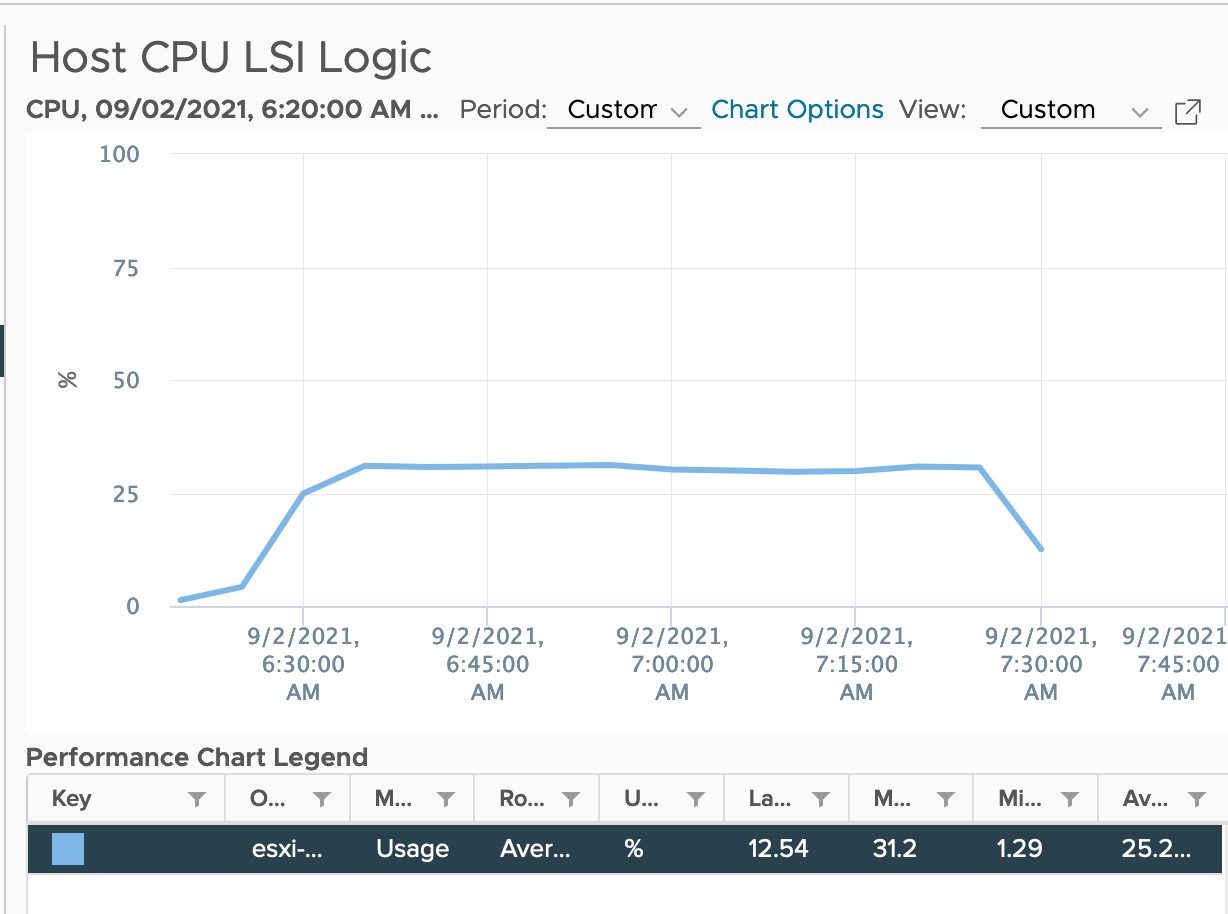Filter the Units column

click(696, 798)
